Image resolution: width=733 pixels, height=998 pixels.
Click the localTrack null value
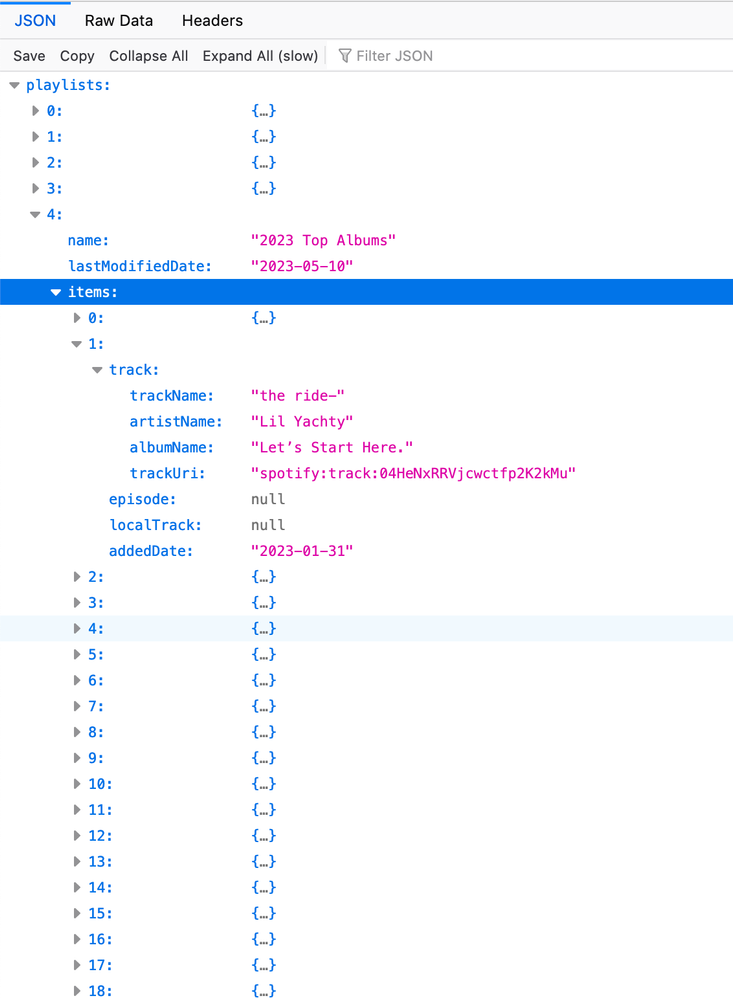point(268,525)
